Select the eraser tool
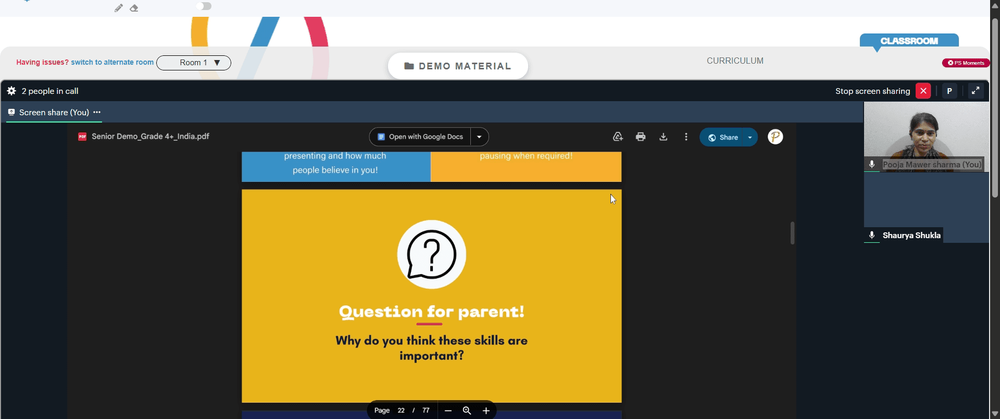The height and width of the screenshot is (419, 1000). coord(134,8)
